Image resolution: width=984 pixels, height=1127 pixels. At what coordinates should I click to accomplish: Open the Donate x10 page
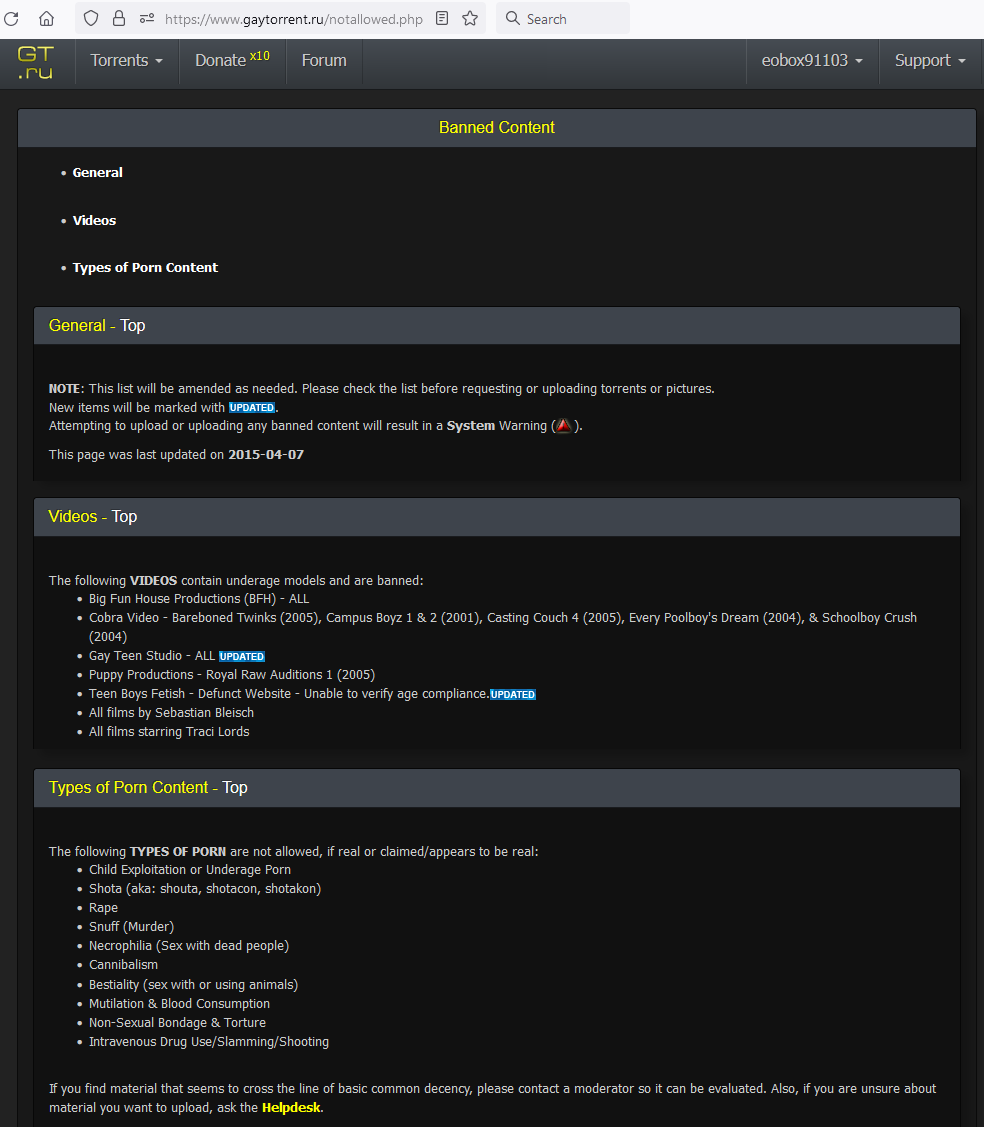click(232, 61)
